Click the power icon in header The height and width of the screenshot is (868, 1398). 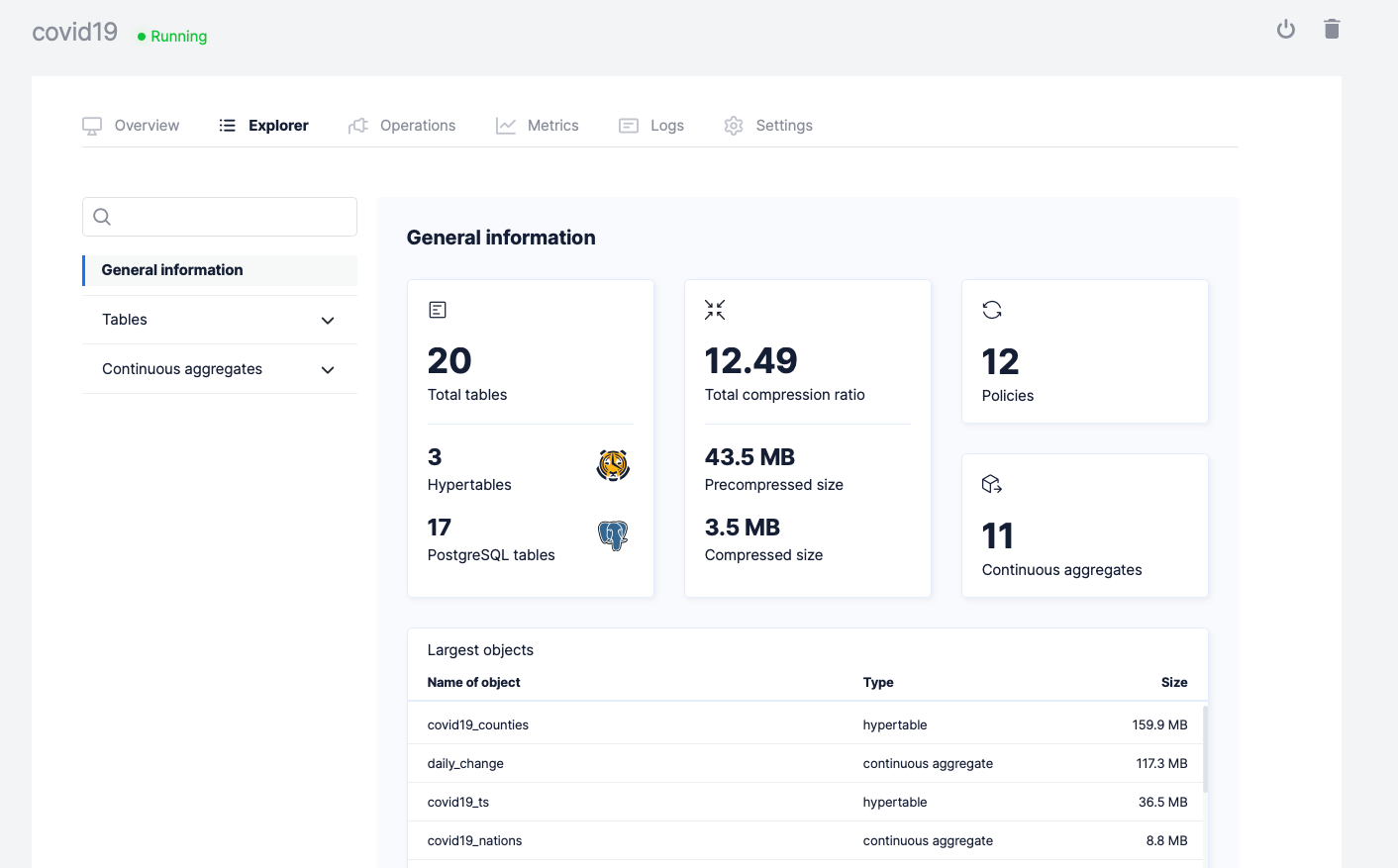tap(1285, 29)
